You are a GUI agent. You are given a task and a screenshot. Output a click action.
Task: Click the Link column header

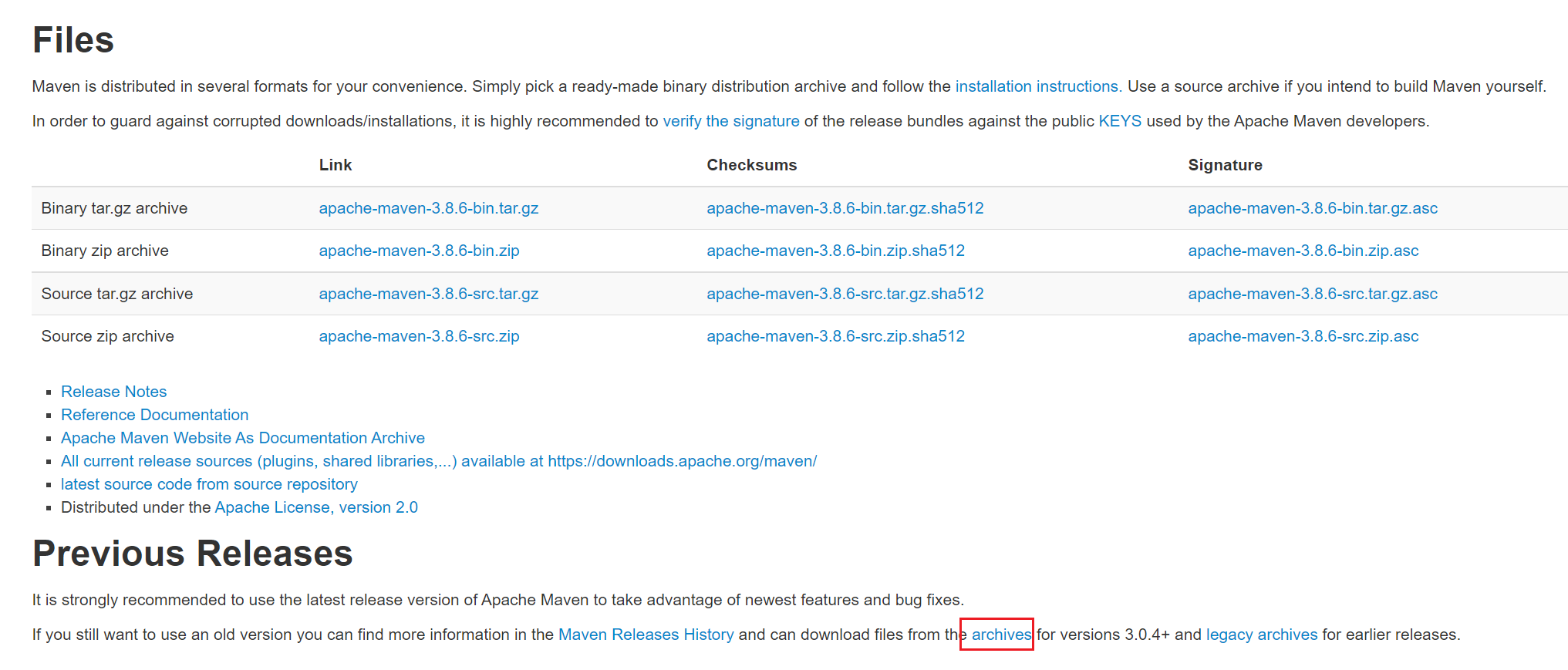pos(336,165)
